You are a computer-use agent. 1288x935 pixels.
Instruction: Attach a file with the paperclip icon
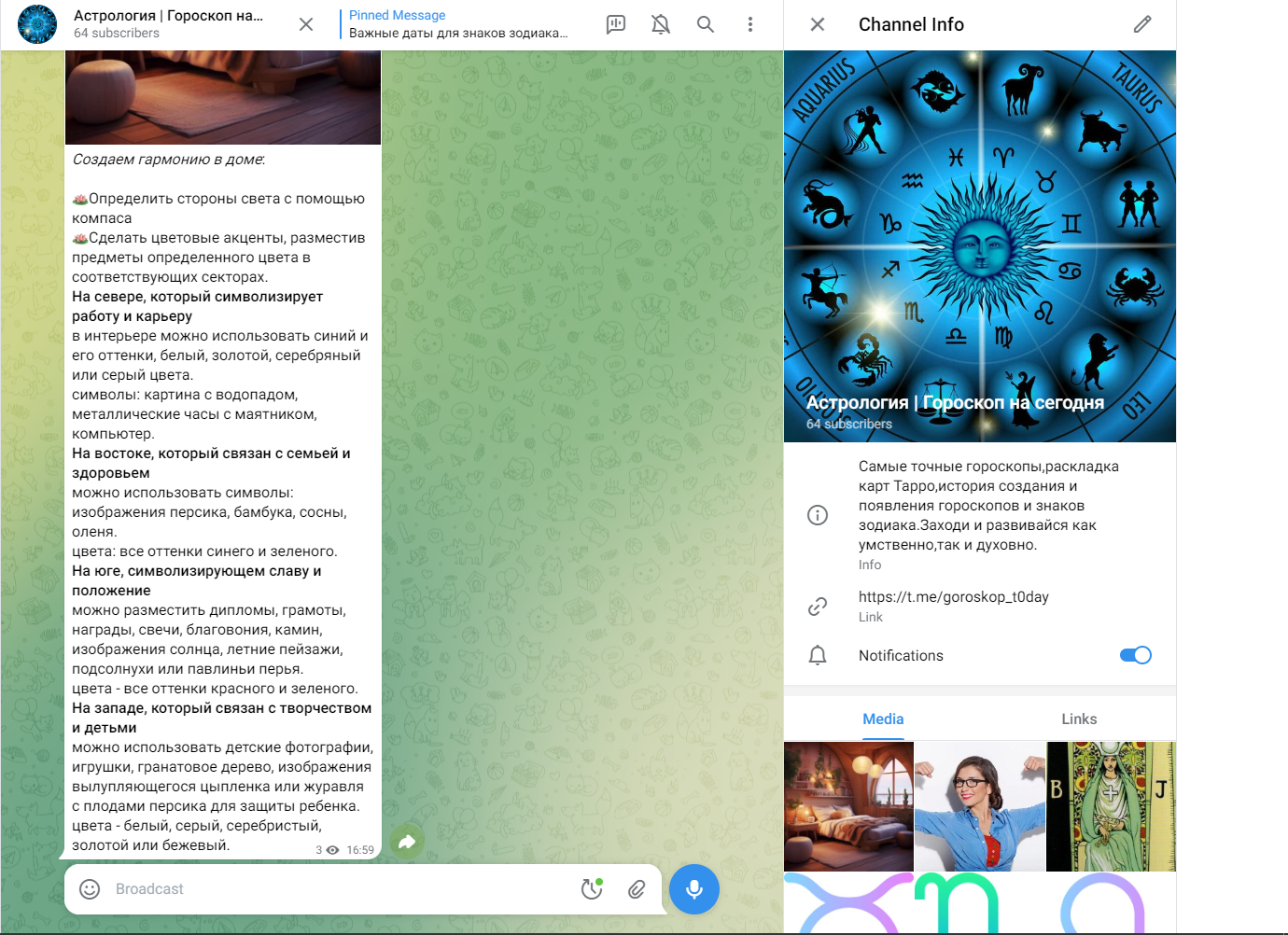(637, 889)
